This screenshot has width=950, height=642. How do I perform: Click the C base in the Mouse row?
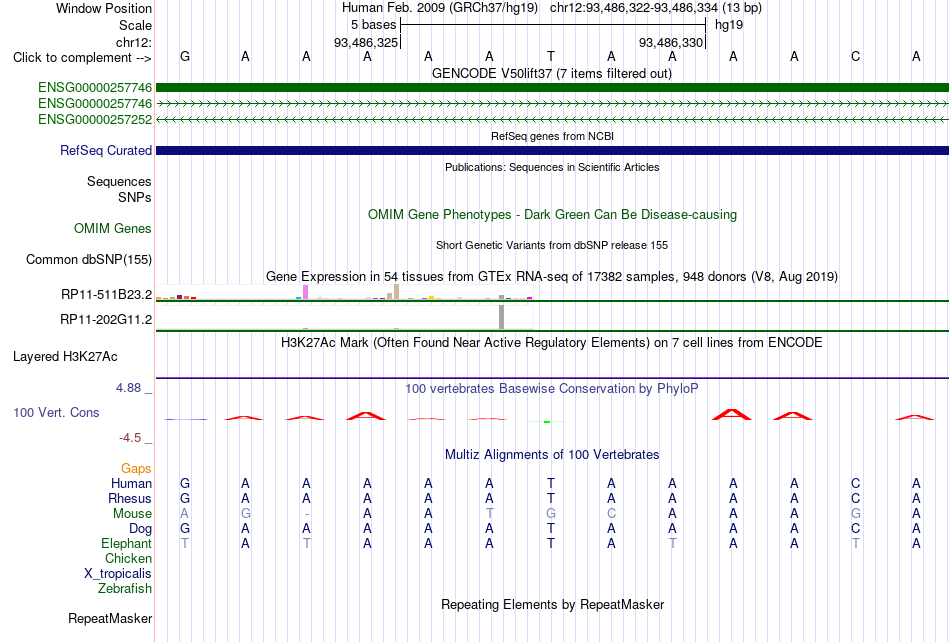coord(611,514)
